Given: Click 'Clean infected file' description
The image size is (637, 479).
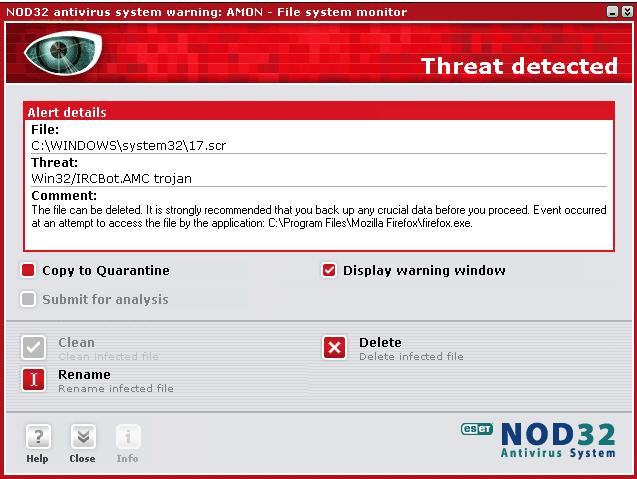Looking at the screenshot, I should tap(108, 356).
